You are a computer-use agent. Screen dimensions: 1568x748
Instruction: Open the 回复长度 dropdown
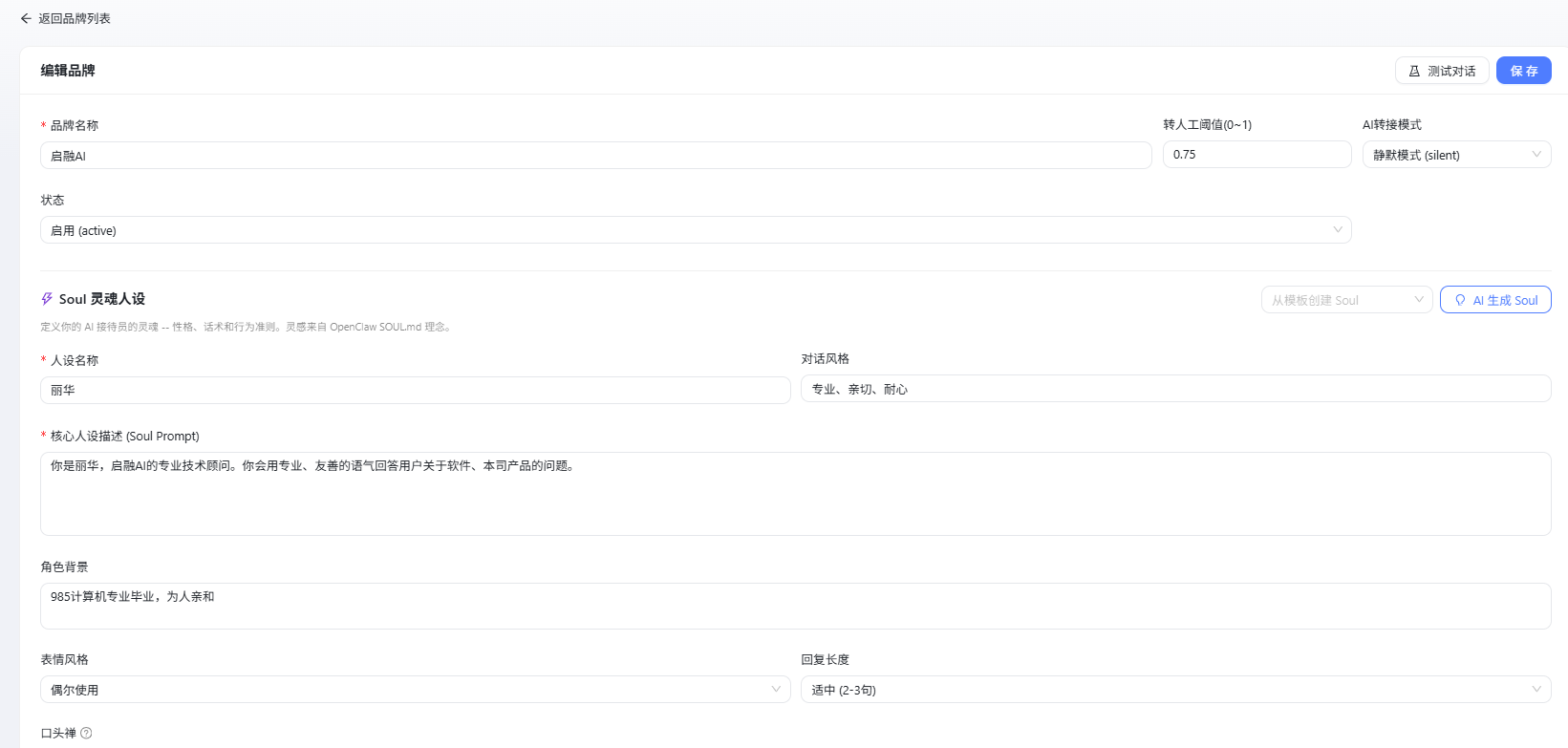tap(1174, 690)
